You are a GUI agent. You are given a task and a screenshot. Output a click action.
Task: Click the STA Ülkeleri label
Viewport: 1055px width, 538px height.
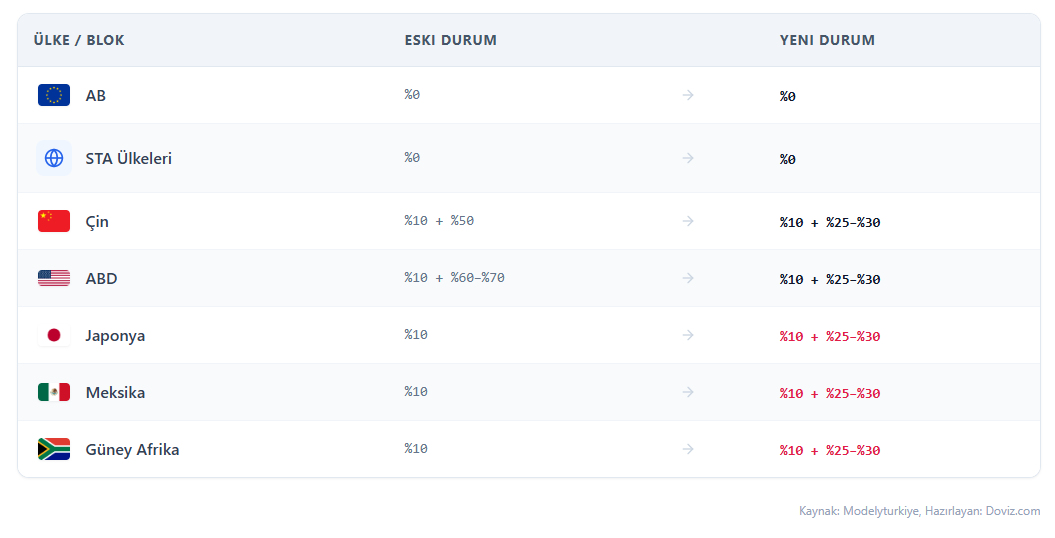point(129,158)
